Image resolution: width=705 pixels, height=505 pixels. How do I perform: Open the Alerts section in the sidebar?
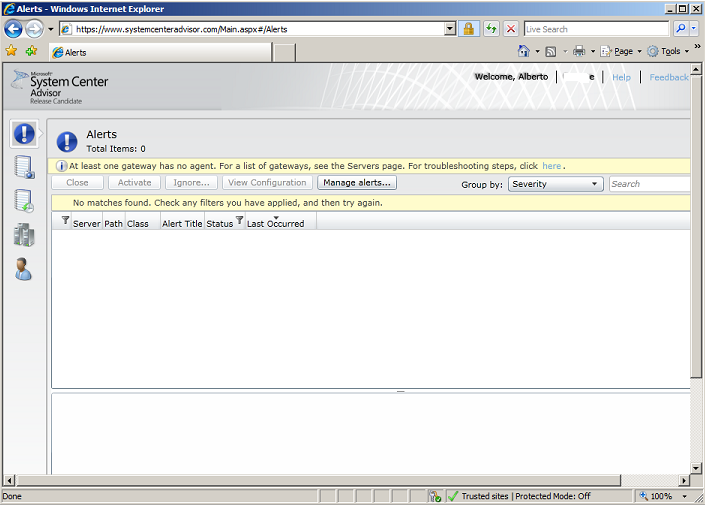click(x=24, y=134)
